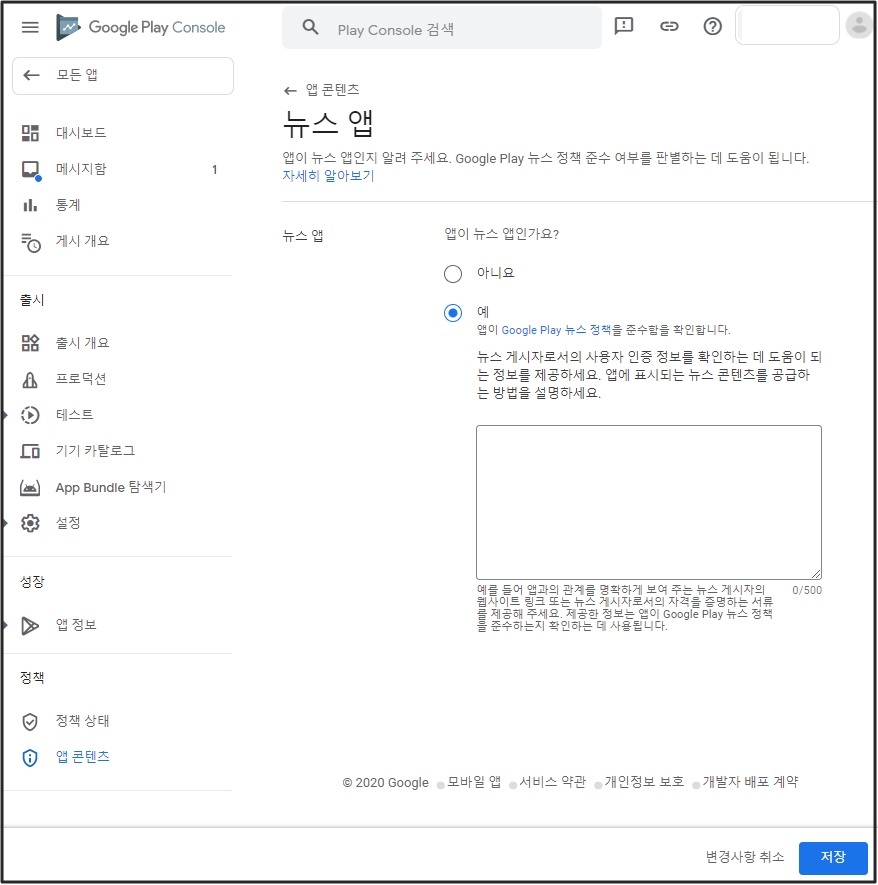Open the 개발자 배포 계약 footer link
This screenshot has height=885, width=878.
click(750, 782)
